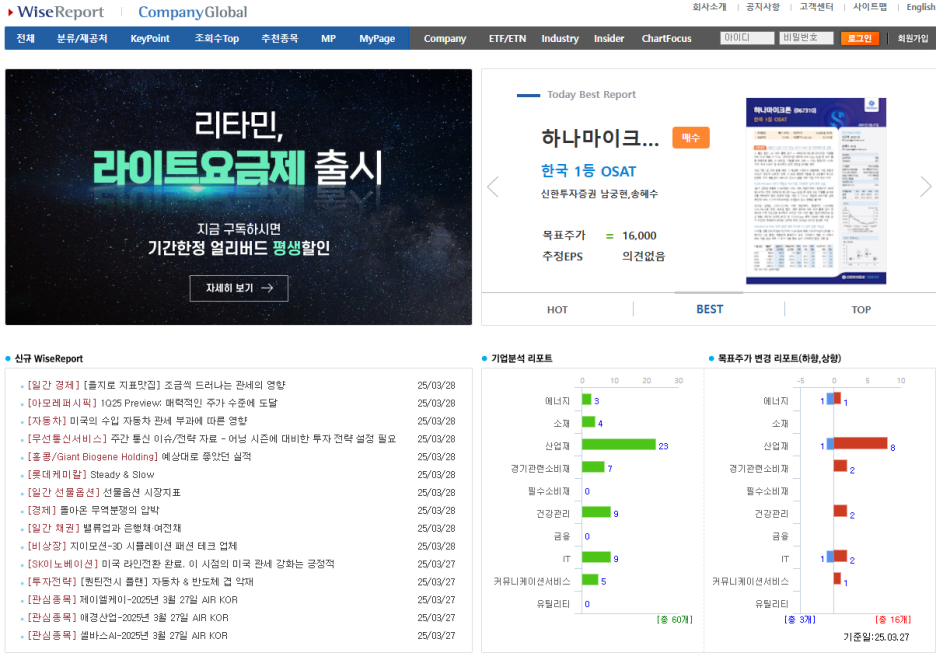Click 자세히 보기 button on banner
Image resolution: width=936 pixels, height=653 pixels.
click(x=239, y=288)
